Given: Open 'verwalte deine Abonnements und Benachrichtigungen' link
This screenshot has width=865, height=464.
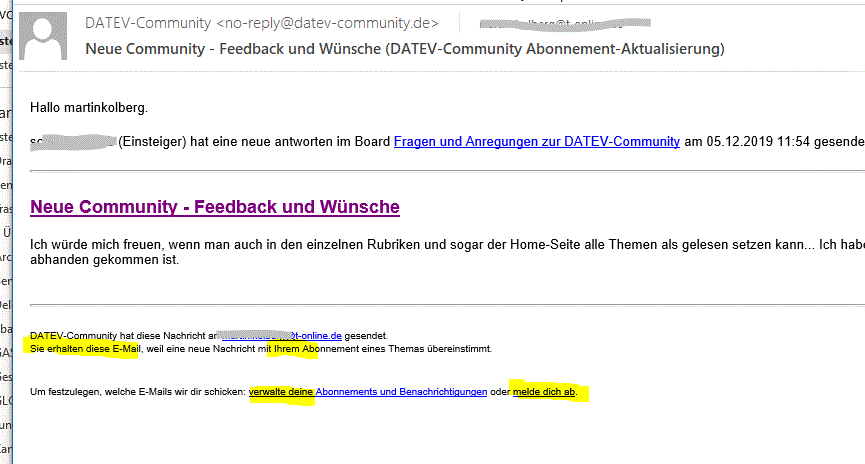Looking at the screenshot, I should click(x=368, y=391).
